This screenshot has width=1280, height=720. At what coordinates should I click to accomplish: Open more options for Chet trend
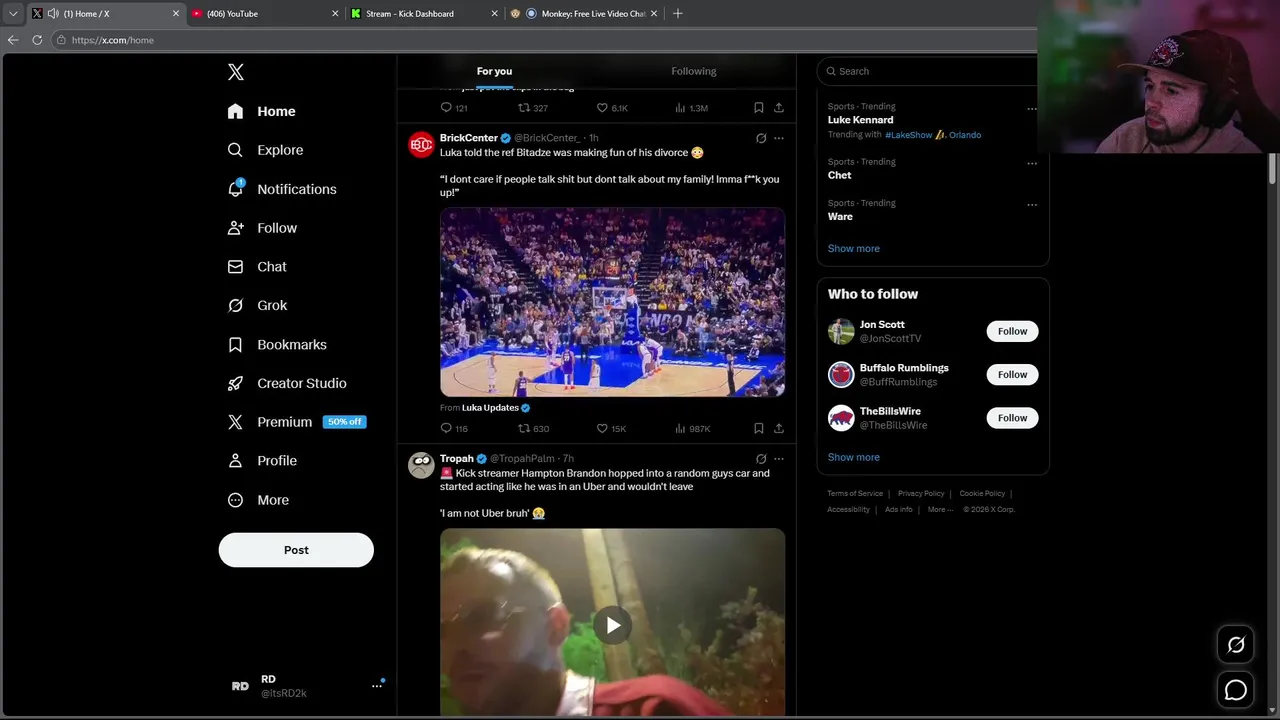[x=1031, y=164]
